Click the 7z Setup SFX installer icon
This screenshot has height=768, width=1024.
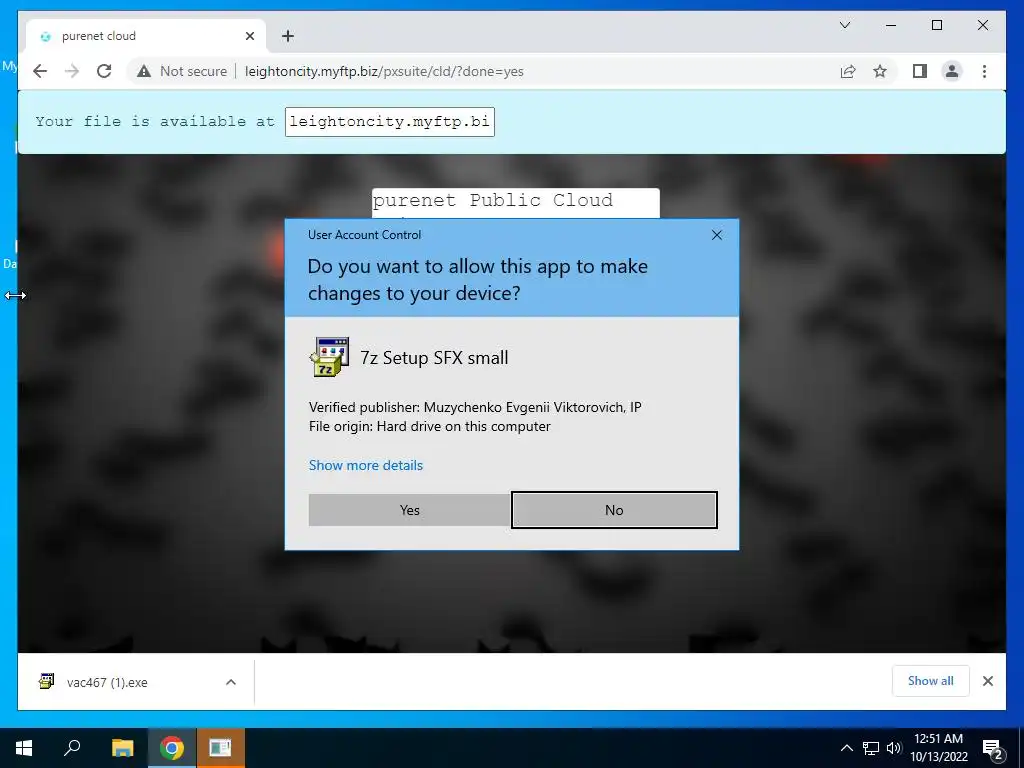pyautogui.click(x=328, y=357)
